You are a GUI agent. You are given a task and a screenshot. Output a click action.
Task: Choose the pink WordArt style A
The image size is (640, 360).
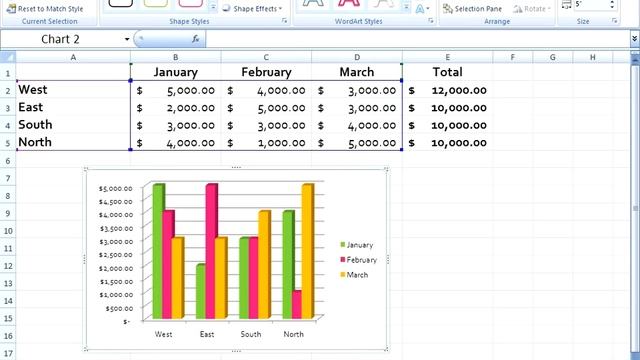click(x=349, y=3)
